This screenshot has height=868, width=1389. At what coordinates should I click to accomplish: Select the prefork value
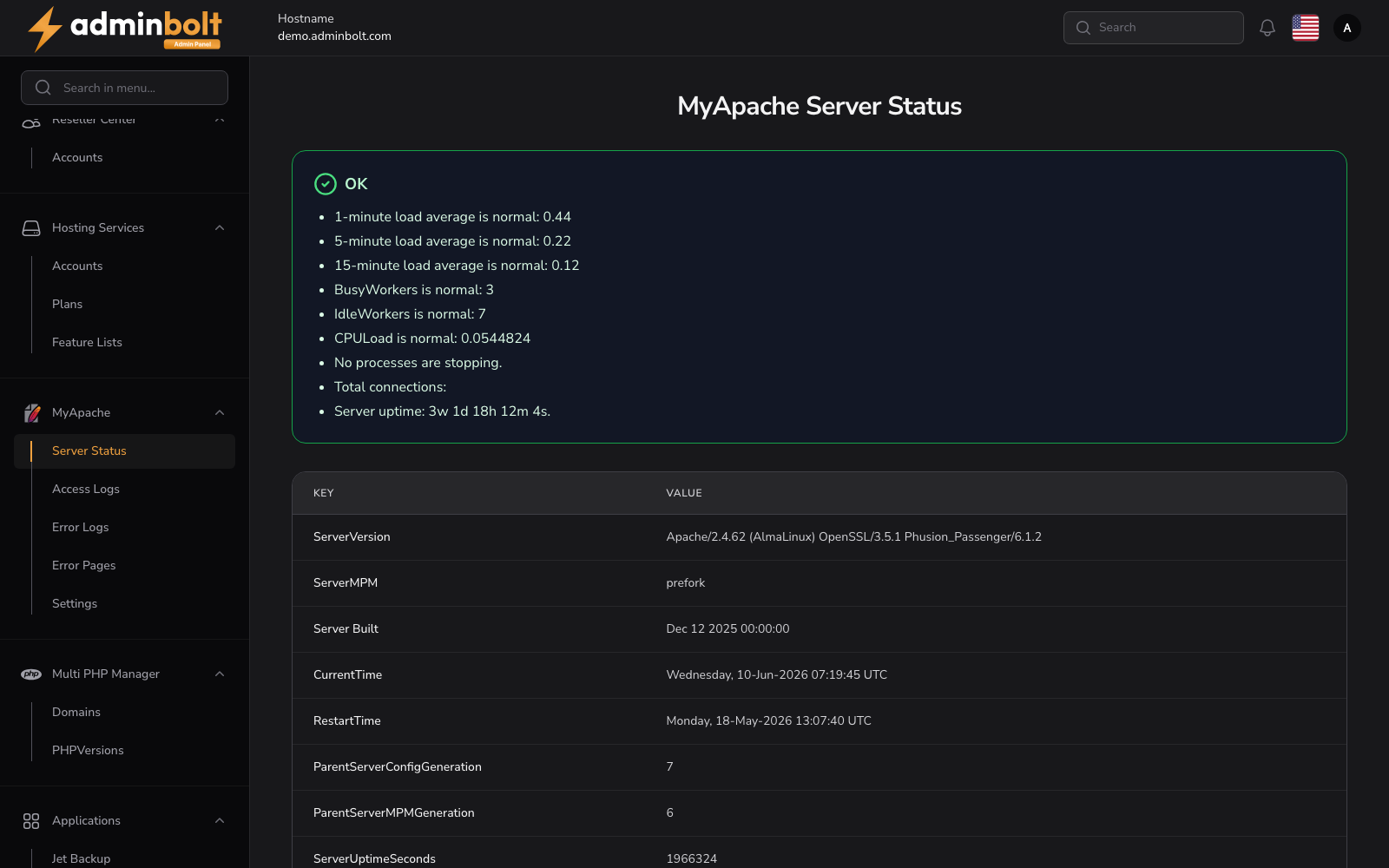[x=686, y=583]
